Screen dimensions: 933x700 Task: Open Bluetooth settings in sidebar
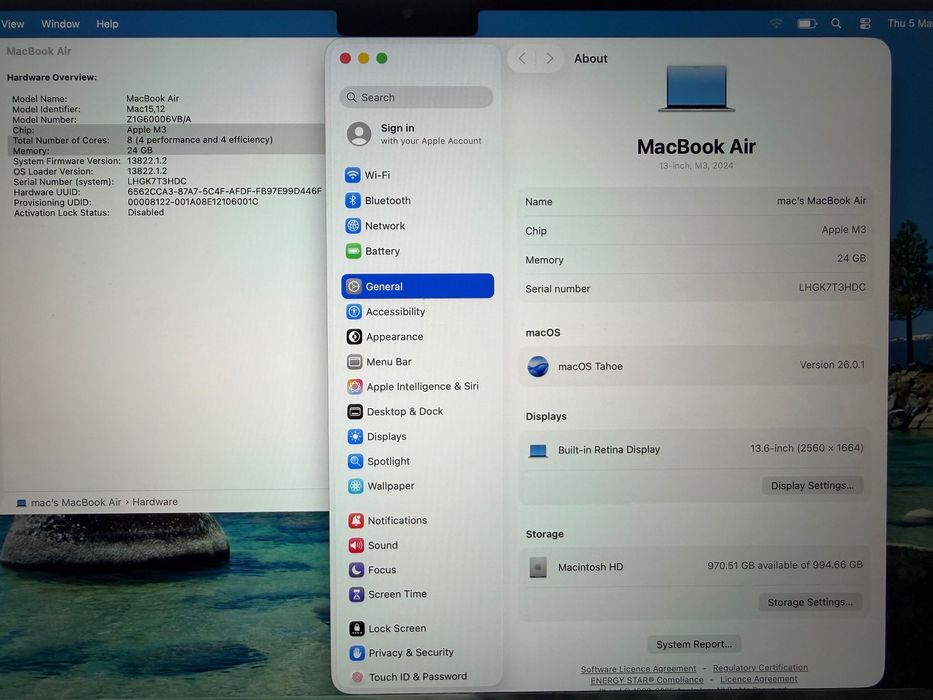417,201
